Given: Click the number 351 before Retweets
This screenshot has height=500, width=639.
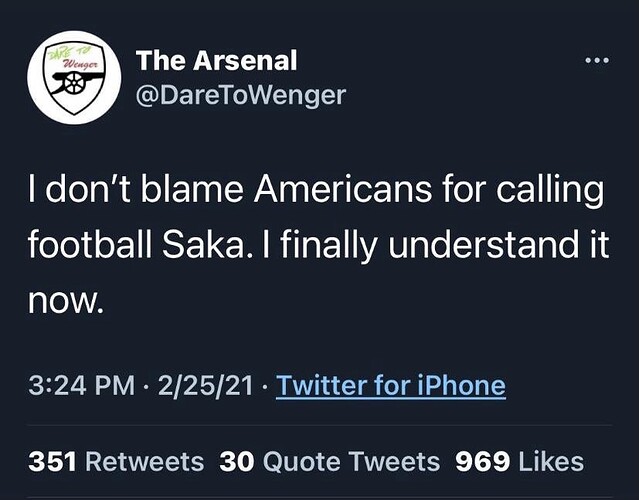Looking at the screenshot, I should tap(54, 462).
